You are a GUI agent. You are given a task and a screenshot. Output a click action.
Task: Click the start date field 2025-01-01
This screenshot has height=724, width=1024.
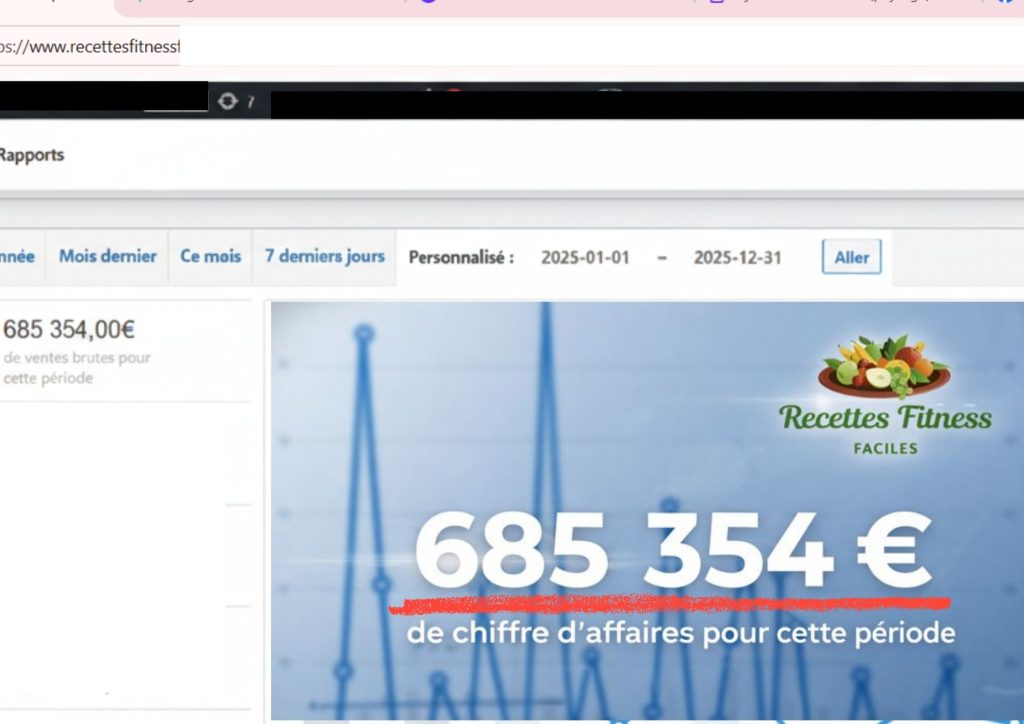[585, 257]
